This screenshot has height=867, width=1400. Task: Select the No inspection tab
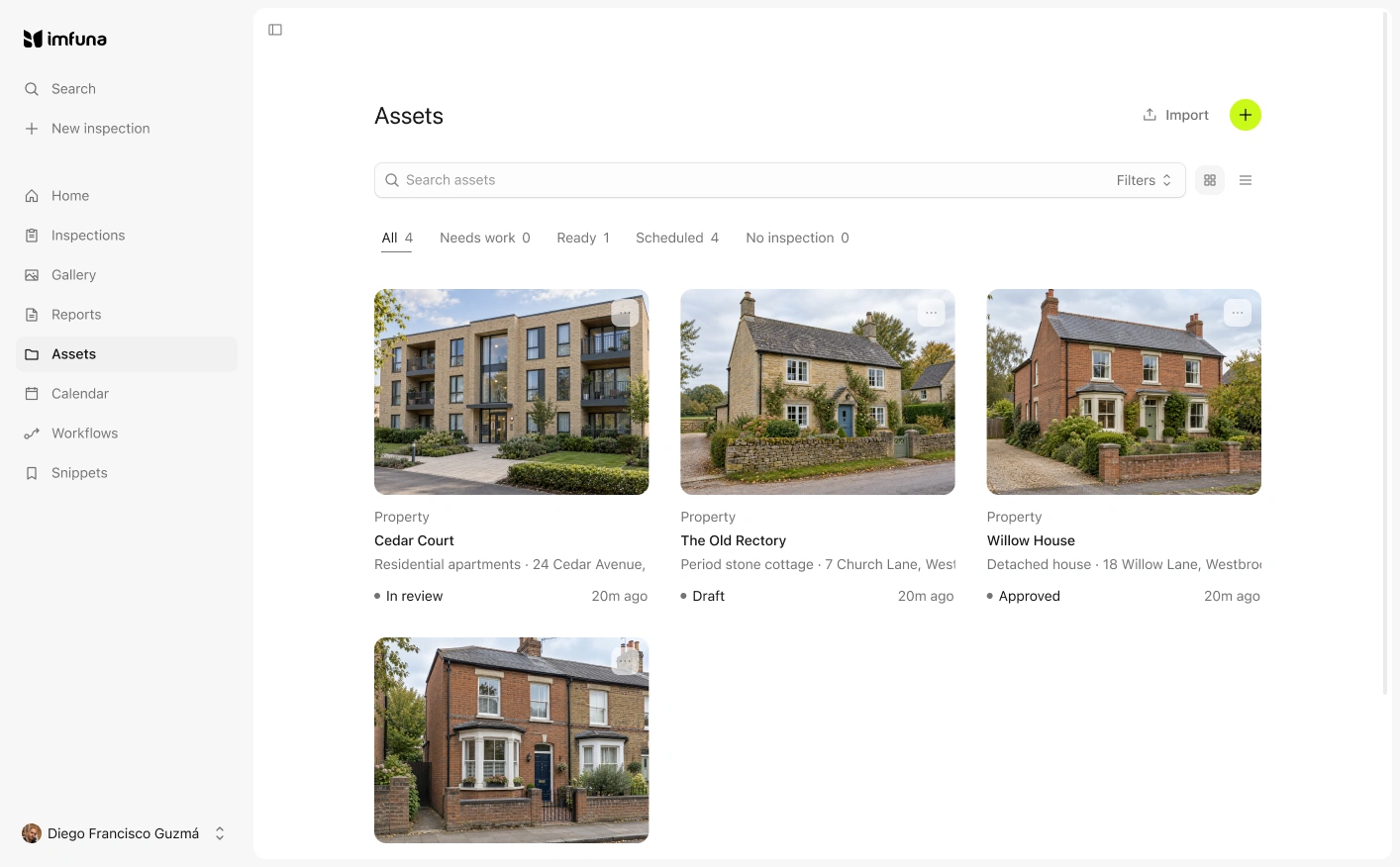click(x=797, y=238)
